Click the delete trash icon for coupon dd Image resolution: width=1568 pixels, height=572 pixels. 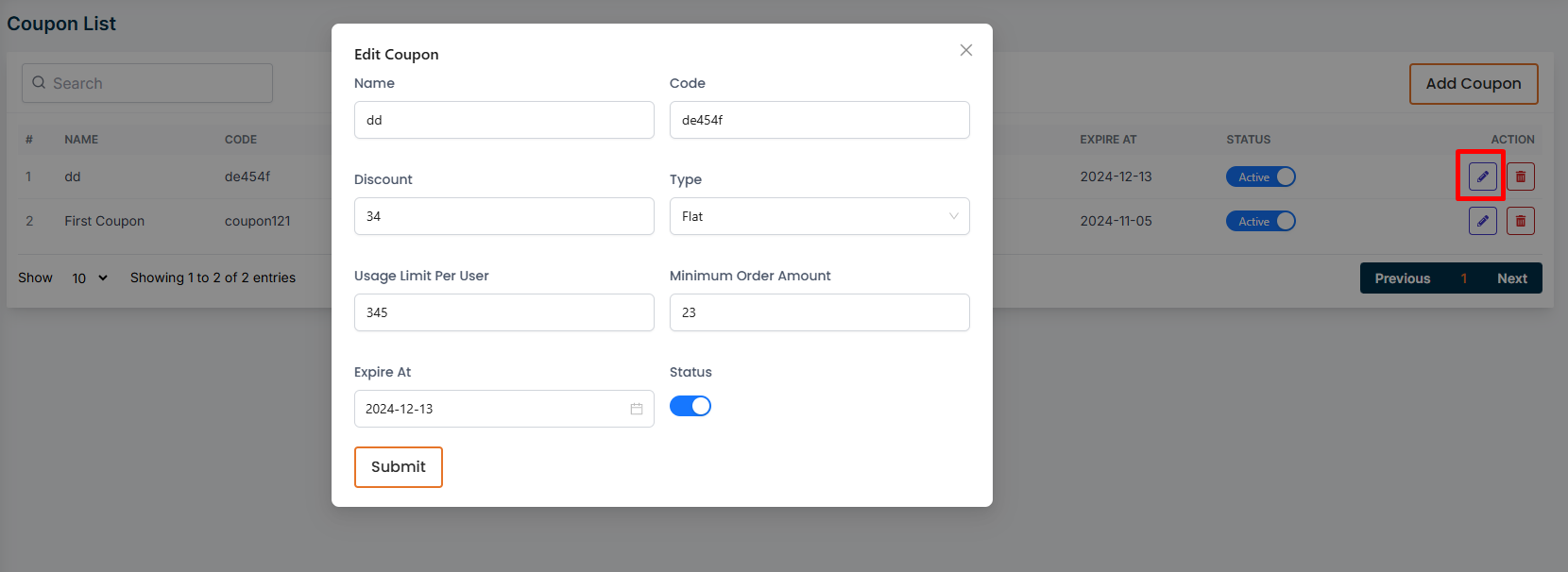tap(1520, 177)
